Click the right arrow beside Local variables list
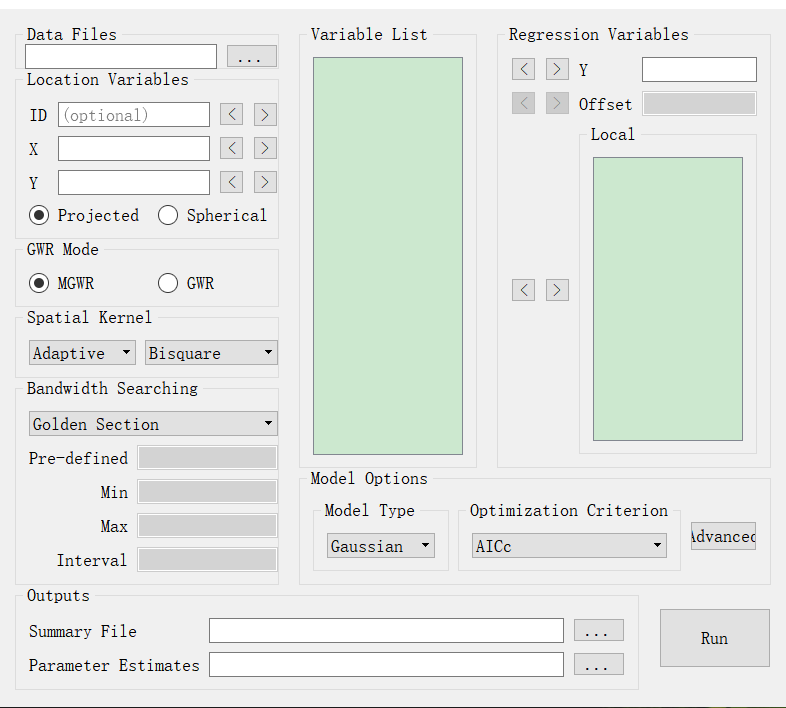The width and height of the screenshot is (786, 708). (557, 290)
